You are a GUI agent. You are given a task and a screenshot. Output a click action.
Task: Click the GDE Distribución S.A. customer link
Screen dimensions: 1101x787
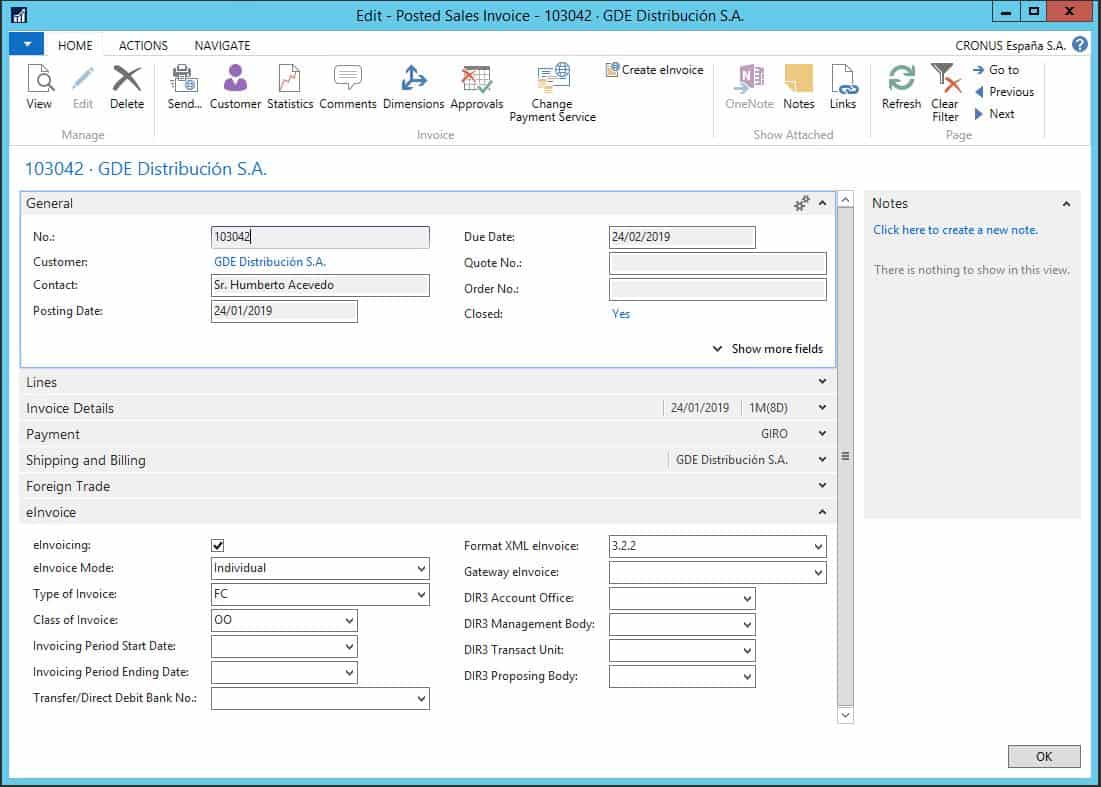pyautogui.click(x=270, y=262)
